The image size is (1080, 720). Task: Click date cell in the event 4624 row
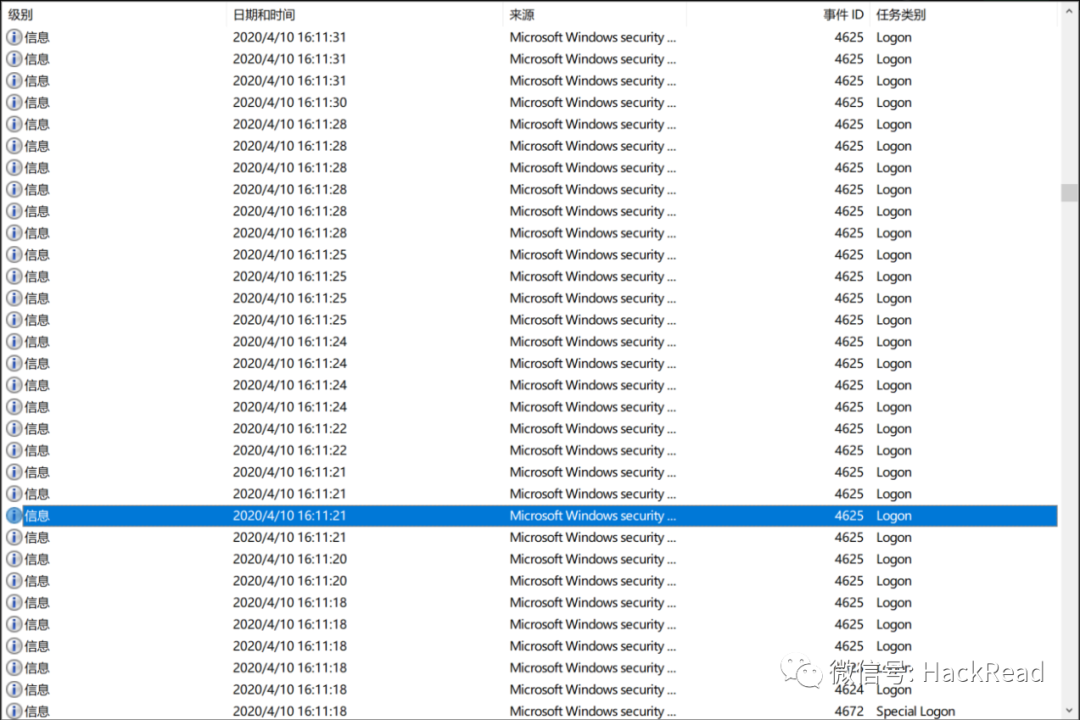click(289, 689)
